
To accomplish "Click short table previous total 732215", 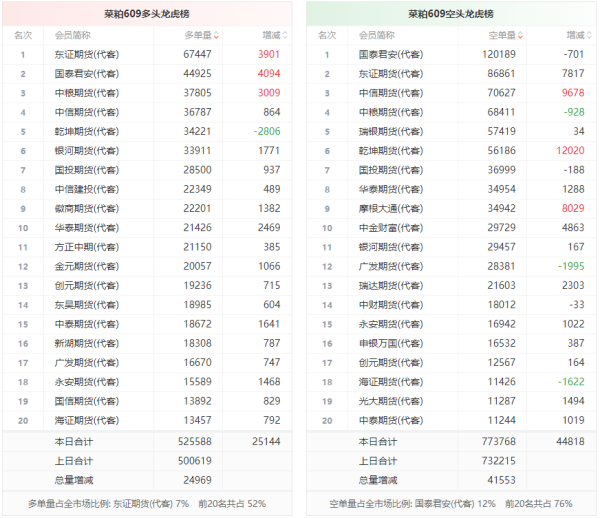I will [x=499, y=461].
